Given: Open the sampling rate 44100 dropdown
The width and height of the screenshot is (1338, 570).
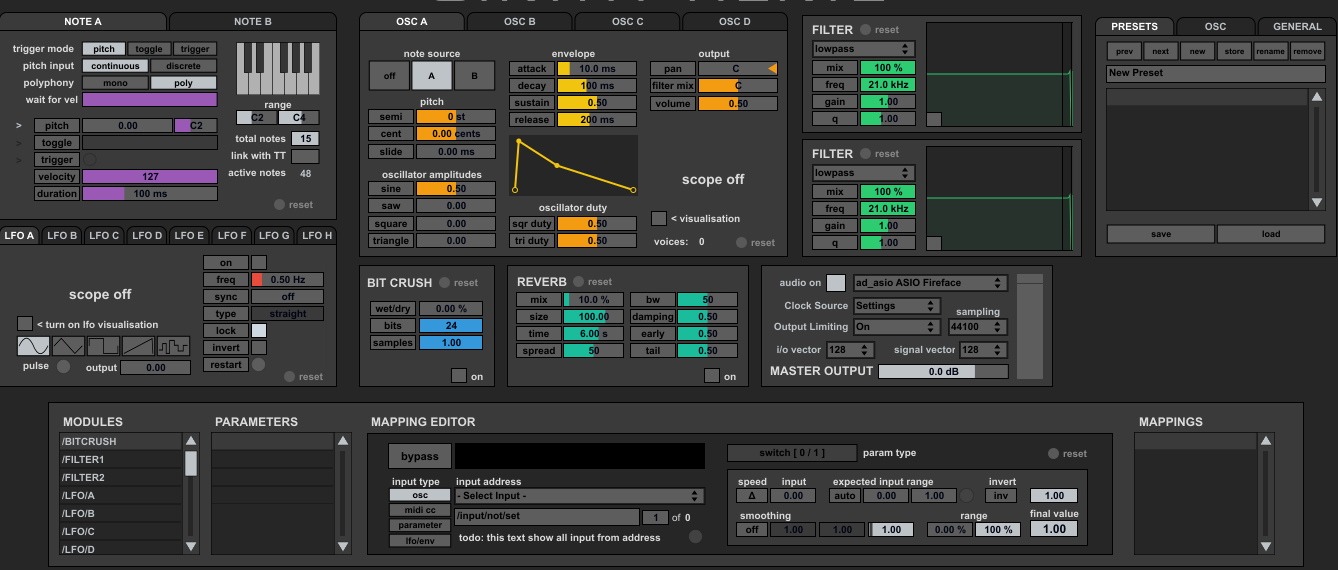Looking at the screenshot, I should (977, 327).
